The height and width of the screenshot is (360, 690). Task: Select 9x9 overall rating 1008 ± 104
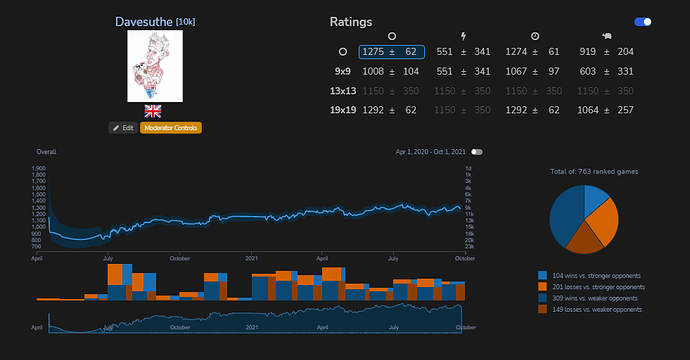(392, 71)
